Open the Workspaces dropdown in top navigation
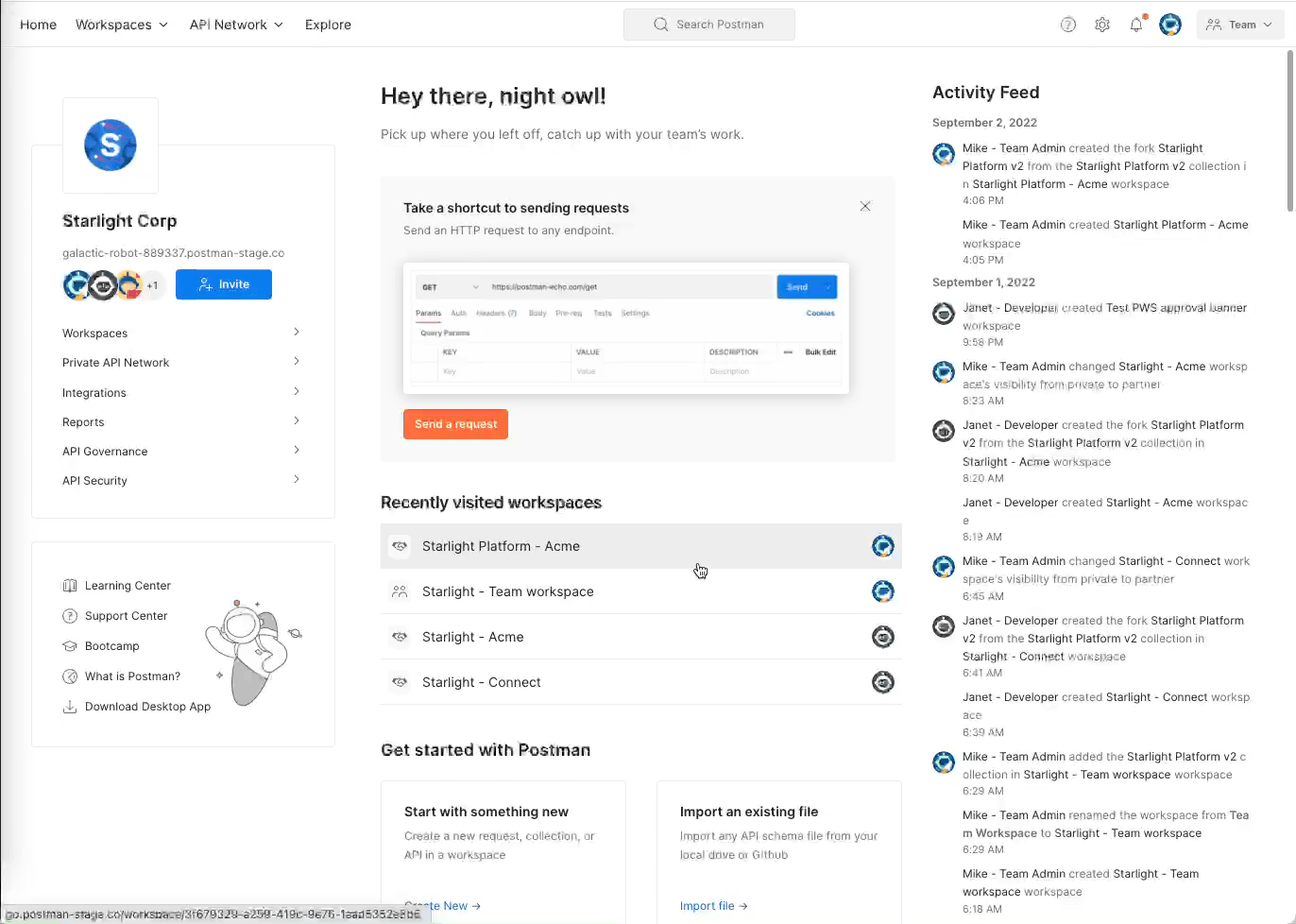This screenshot has height=924, width=1296. [x=121, y=25]
